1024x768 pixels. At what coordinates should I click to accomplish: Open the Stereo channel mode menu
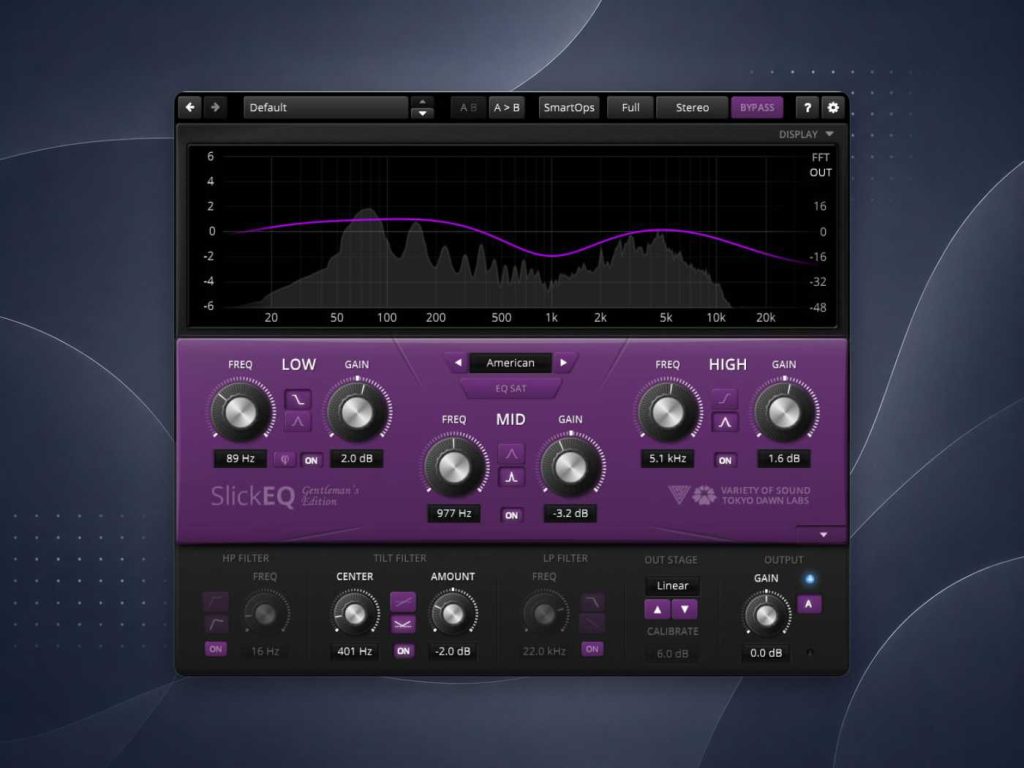[692, 108]
